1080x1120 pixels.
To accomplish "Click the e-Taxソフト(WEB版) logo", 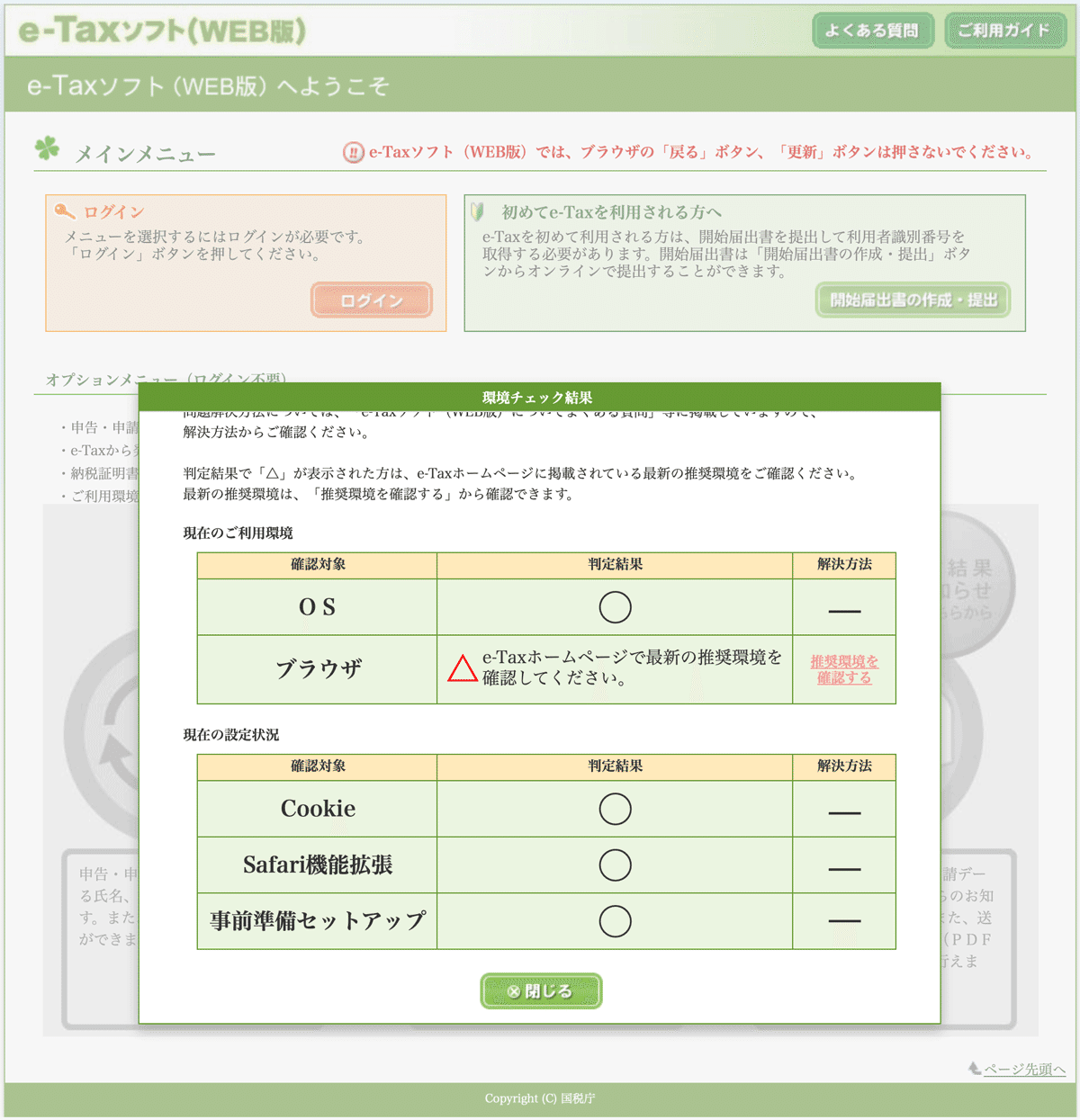I will click(x=162, y=31).
